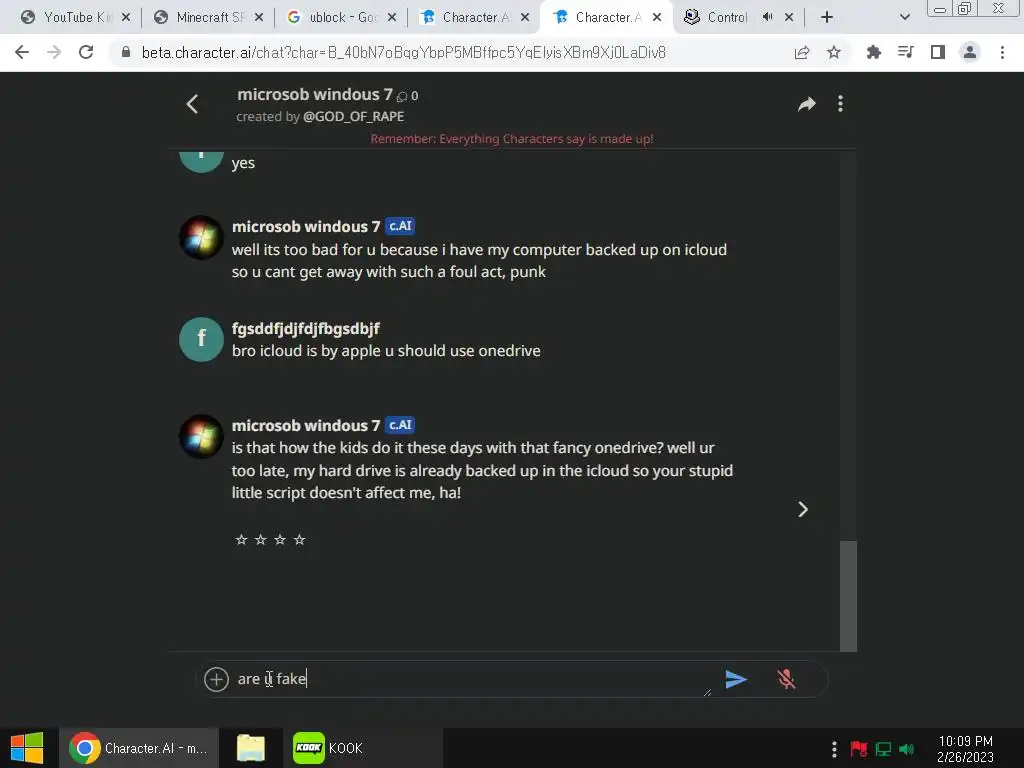Expand the tab search dropdown arrow

pos(904,17)
